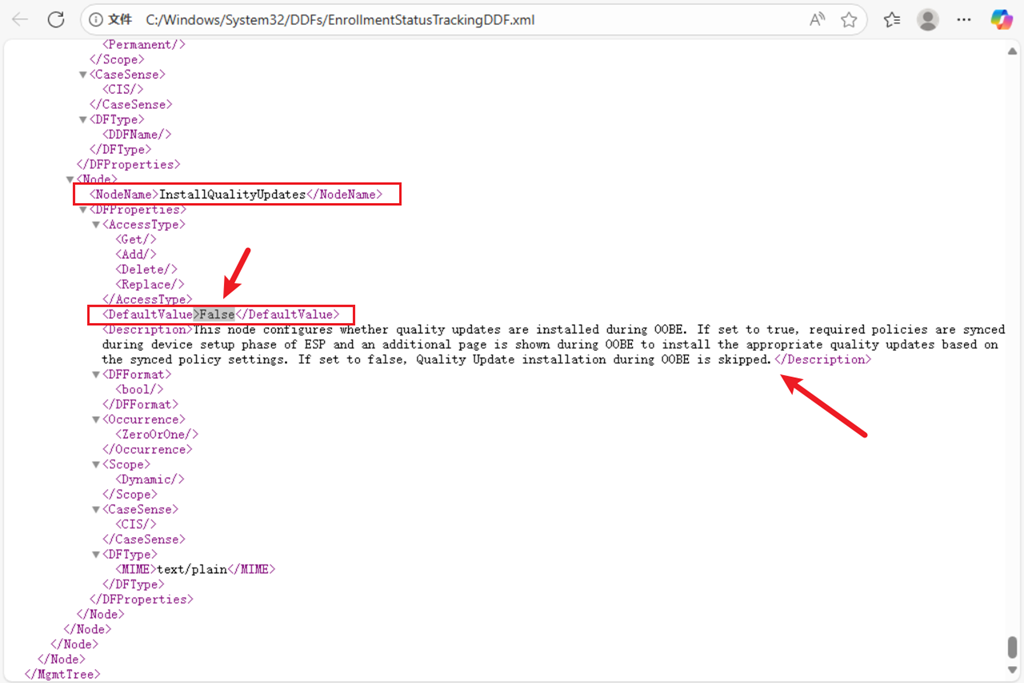The image size is (1024, 683).
Task: Collapse the Node element above InstallQualityUpdates
Action: pos(70,180)
